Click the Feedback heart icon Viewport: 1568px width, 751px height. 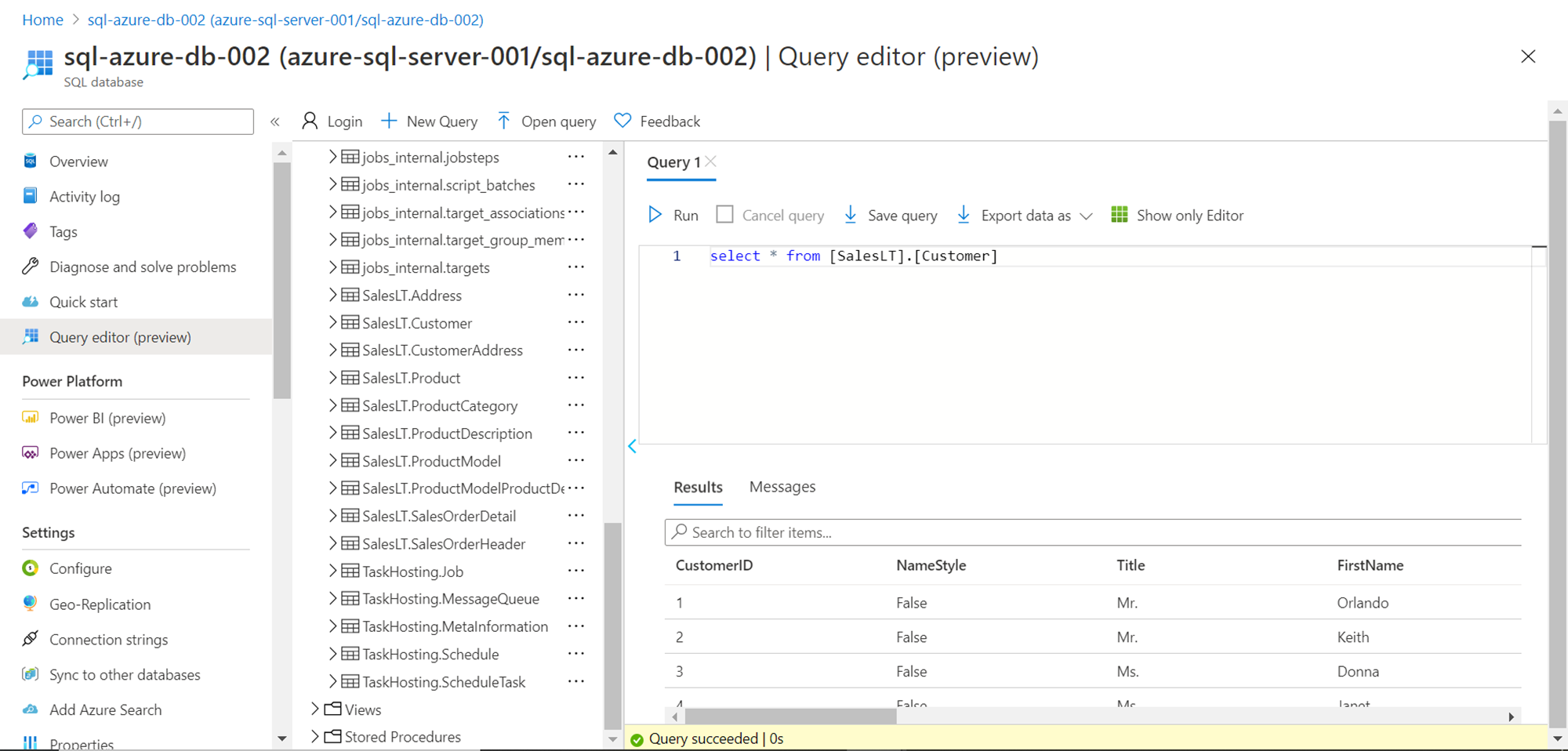point(622,121)
